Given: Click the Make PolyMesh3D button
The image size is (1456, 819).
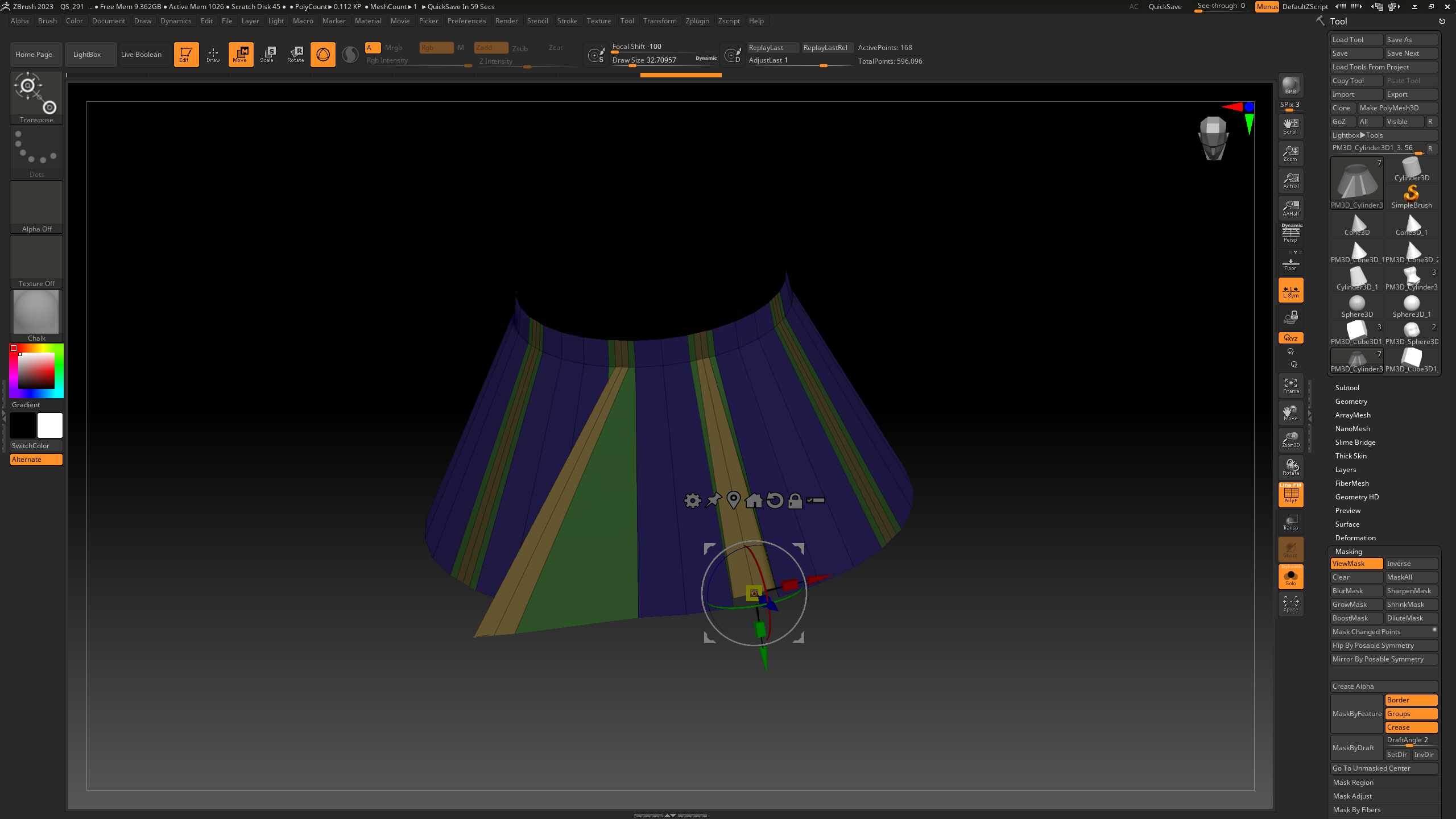Looking at the screenshot, I should click(x=1388, y=108).
